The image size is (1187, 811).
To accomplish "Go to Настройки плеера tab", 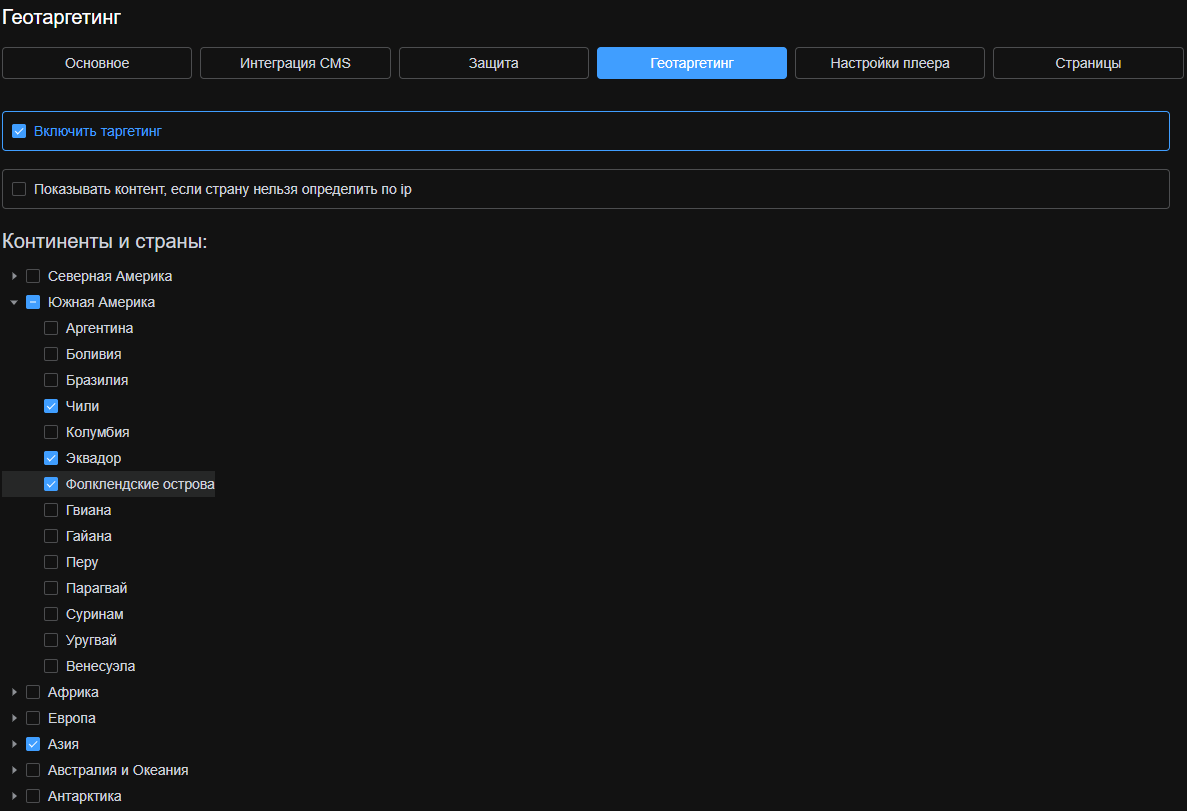I will point(890,63).
